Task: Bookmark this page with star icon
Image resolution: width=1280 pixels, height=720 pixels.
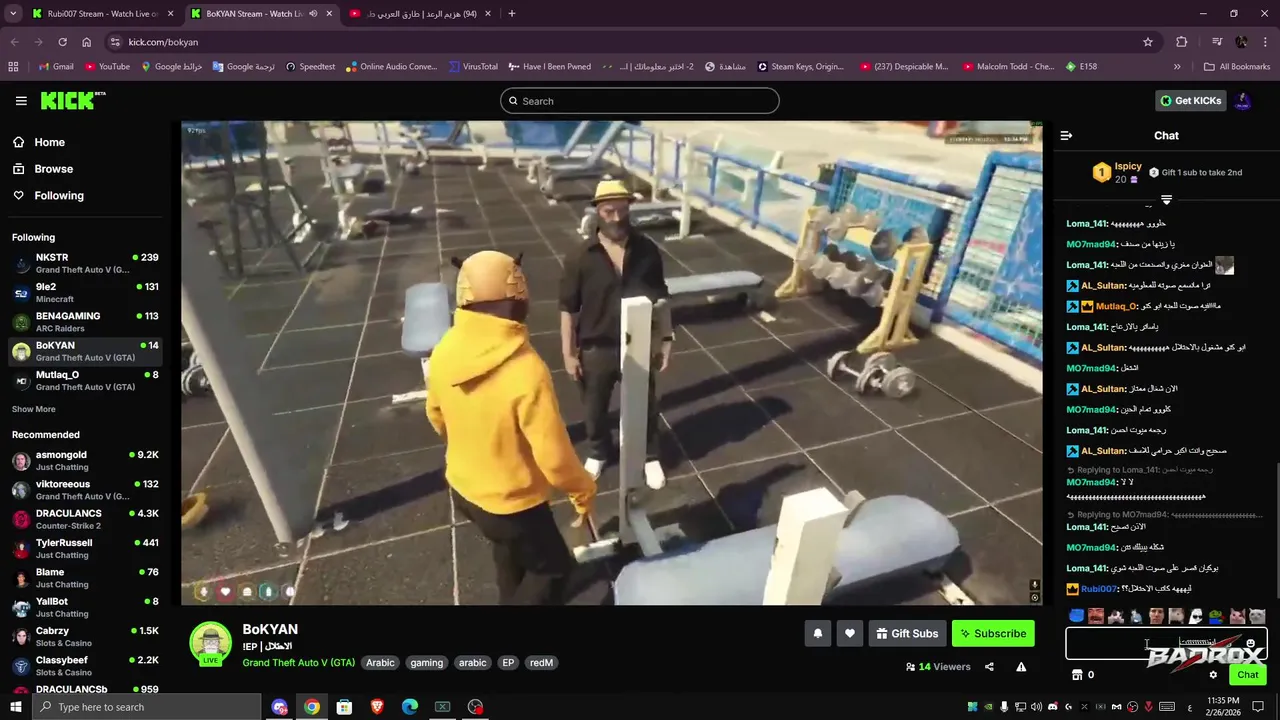Action: pyautogui.click(x=1148, y=42)
